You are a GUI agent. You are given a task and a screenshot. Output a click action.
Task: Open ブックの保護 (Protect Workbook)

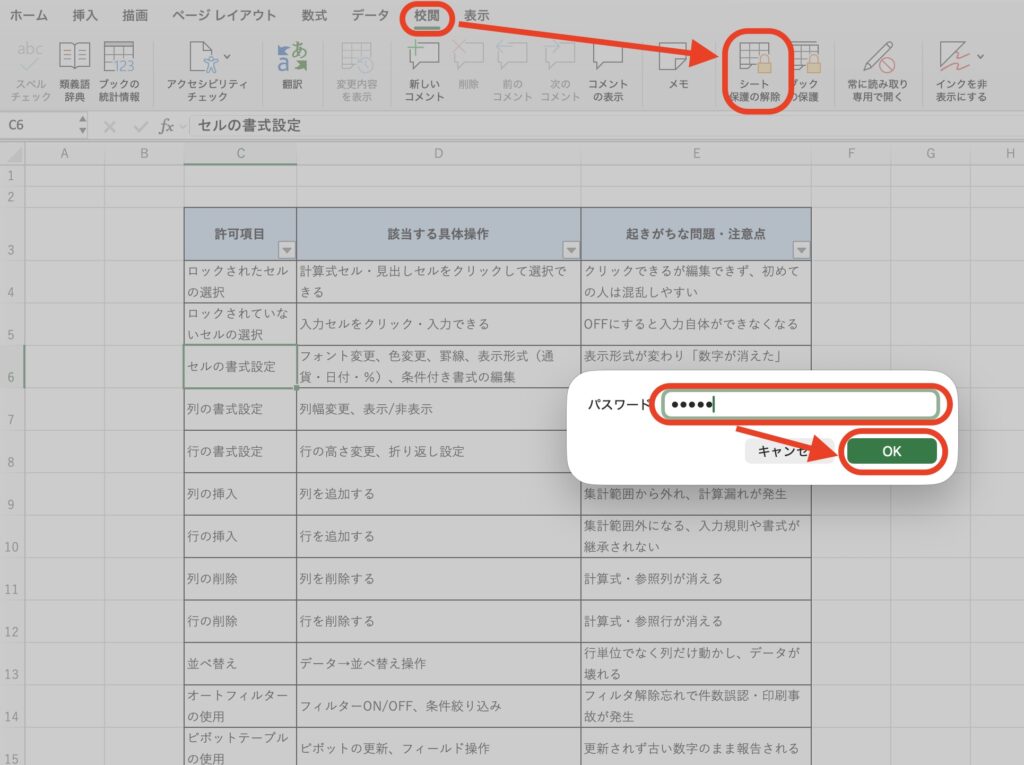(810, 70)
